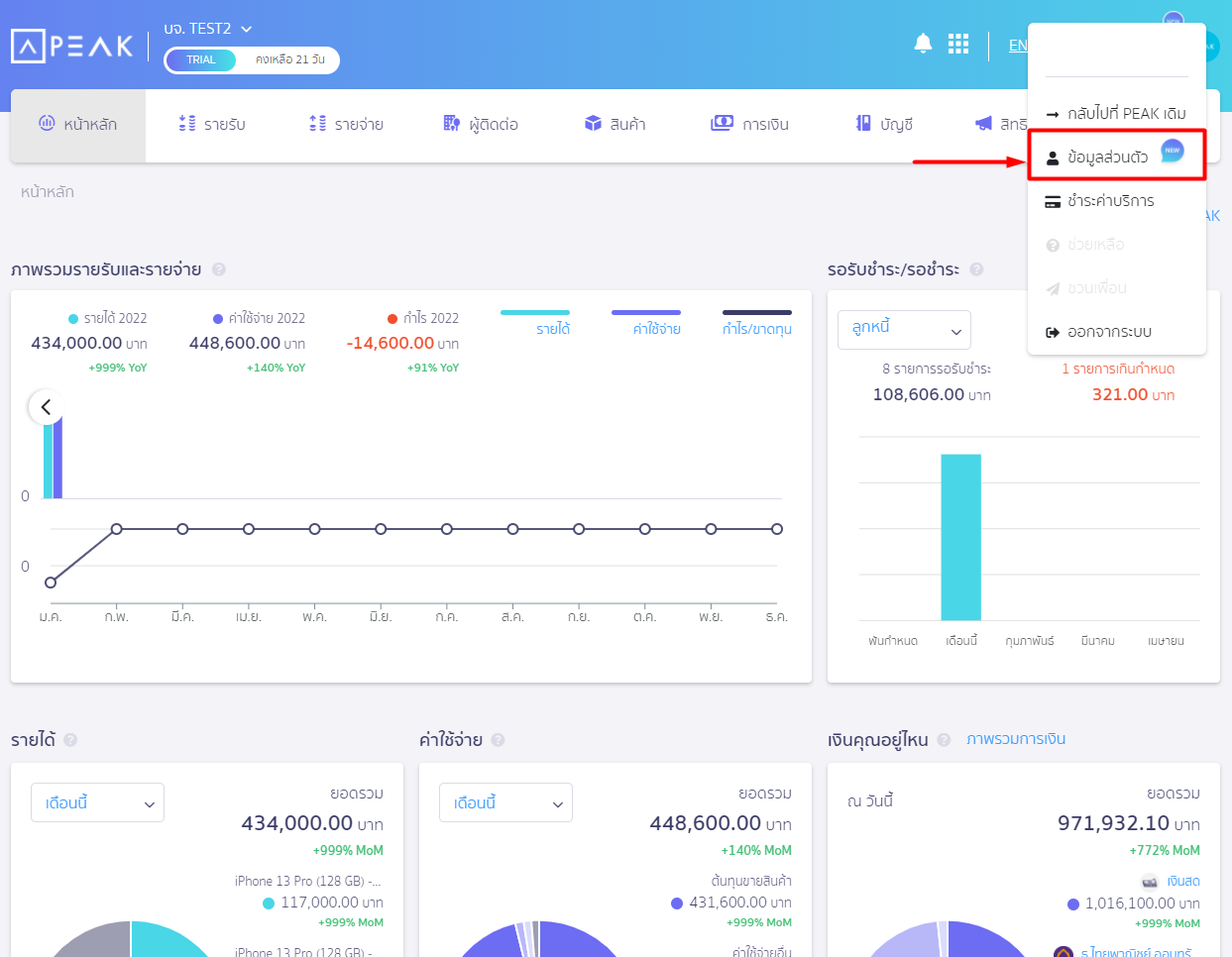Viewport: 1232px width, 957px height.
Task: Click the ธ.ค. data point on line chart
Action: tap(777, 529)
